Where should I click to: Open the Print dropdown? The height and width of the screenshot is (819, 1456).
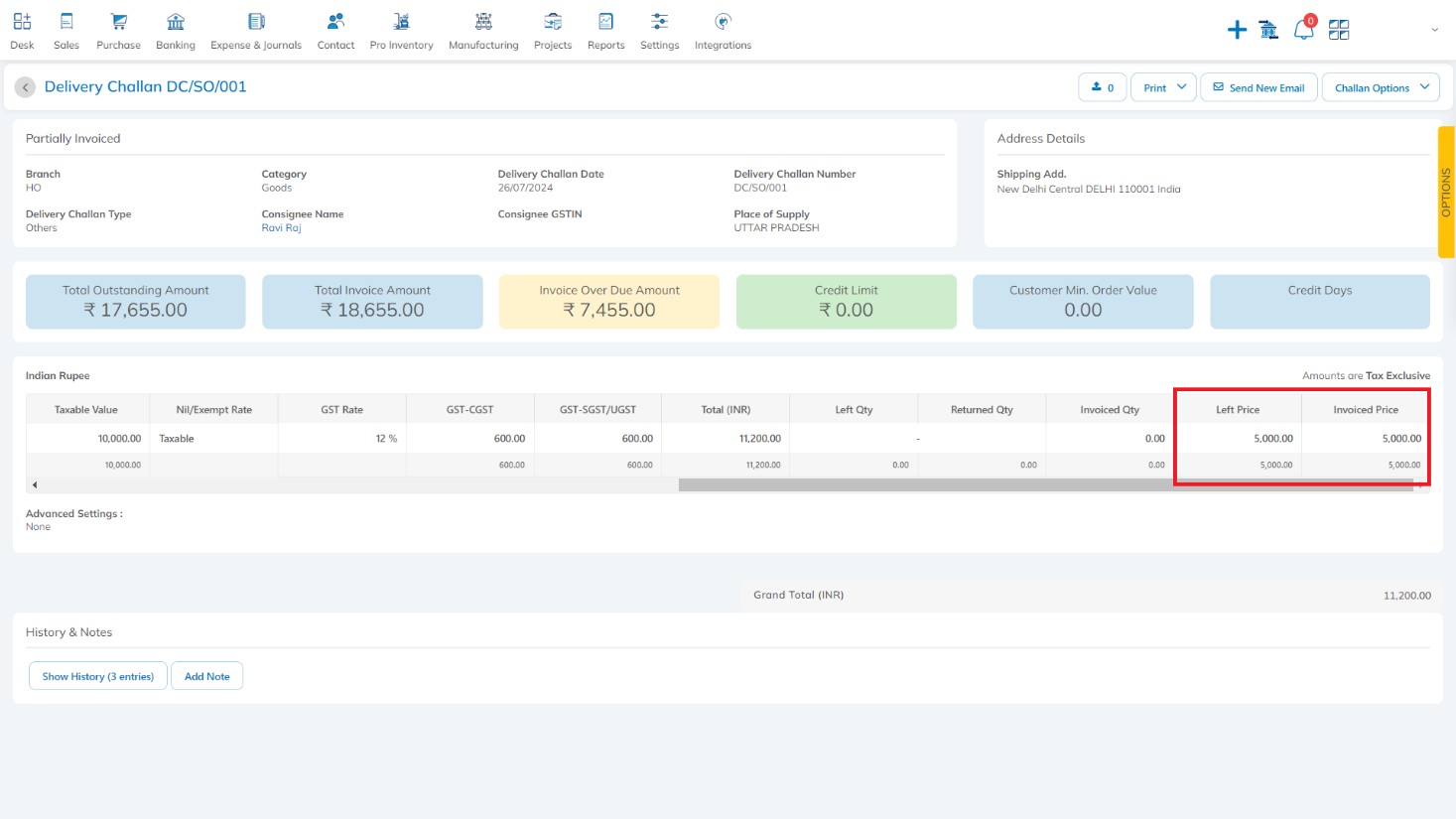(x=1163, y=87)
